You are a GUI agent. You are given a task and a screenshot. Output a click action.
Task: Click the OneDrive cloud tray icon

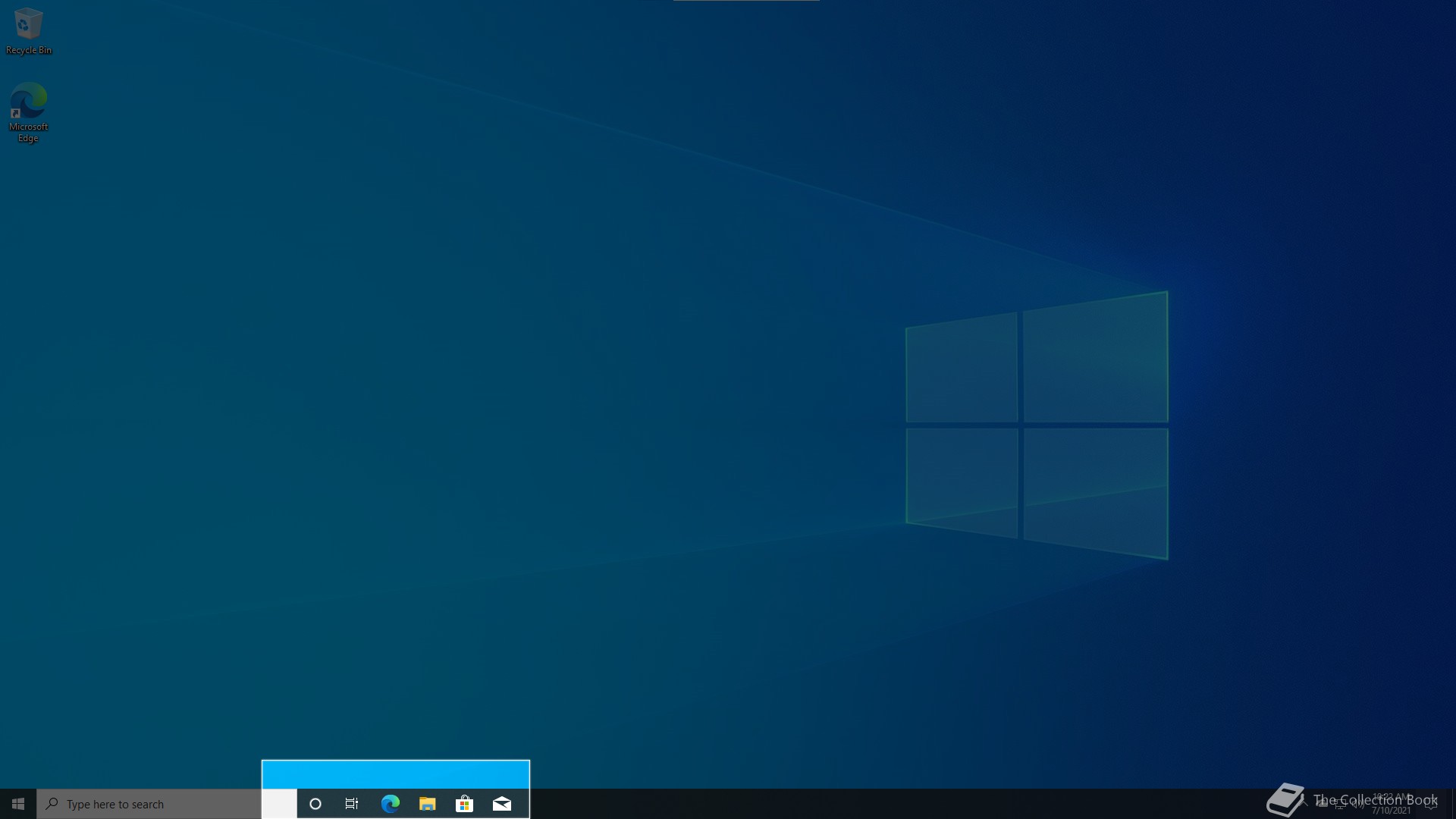point(1322,804)
